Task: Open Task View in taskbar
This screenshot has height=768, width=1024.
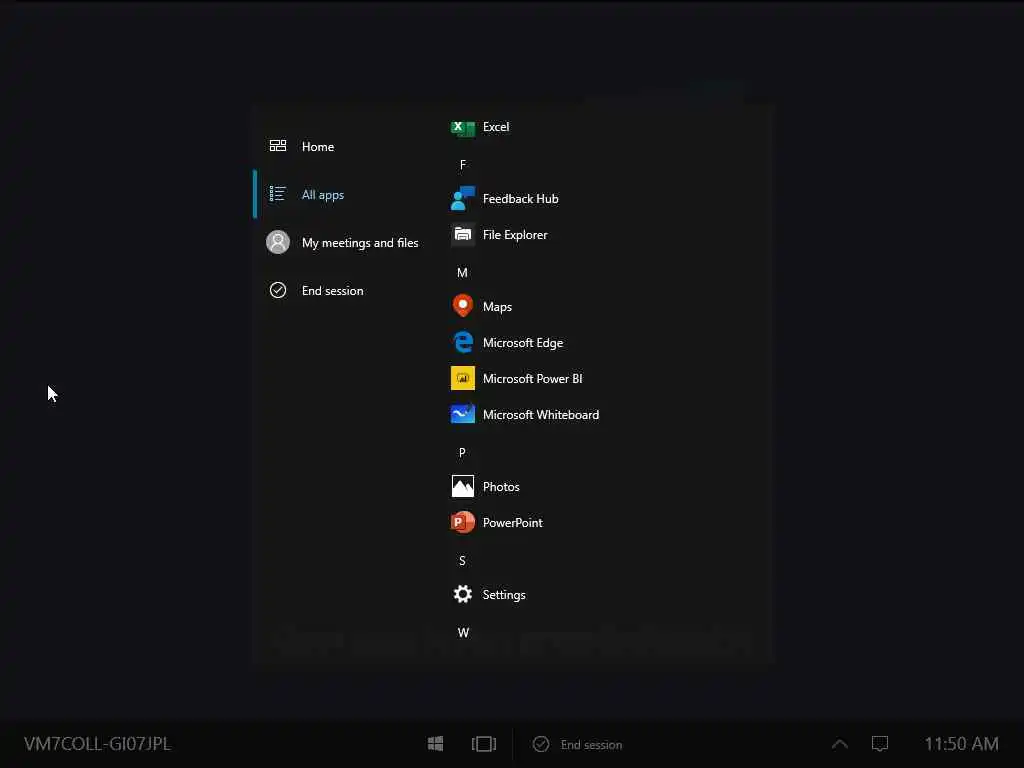Action: tap(484, 744)
